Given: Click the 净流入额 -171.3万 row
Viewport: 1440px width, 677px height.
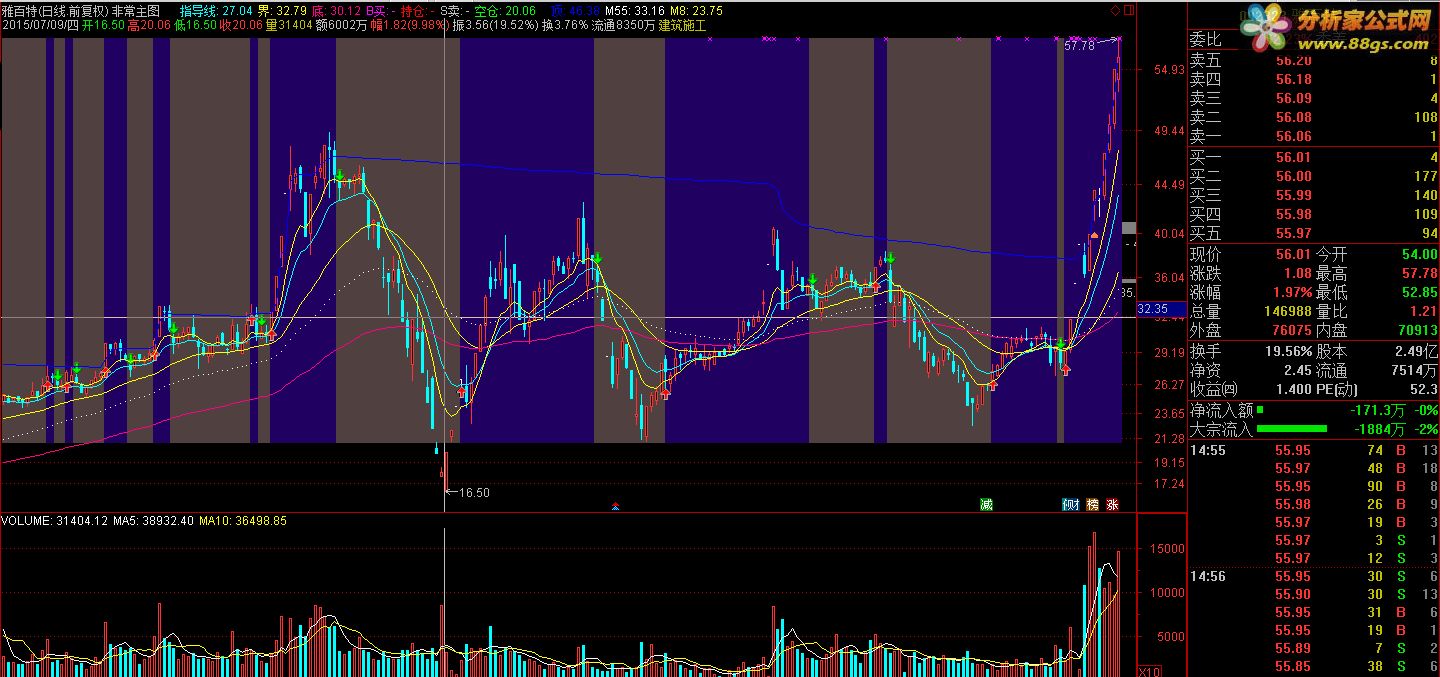Looking at the screenshot, I should tap(1312, 410).
